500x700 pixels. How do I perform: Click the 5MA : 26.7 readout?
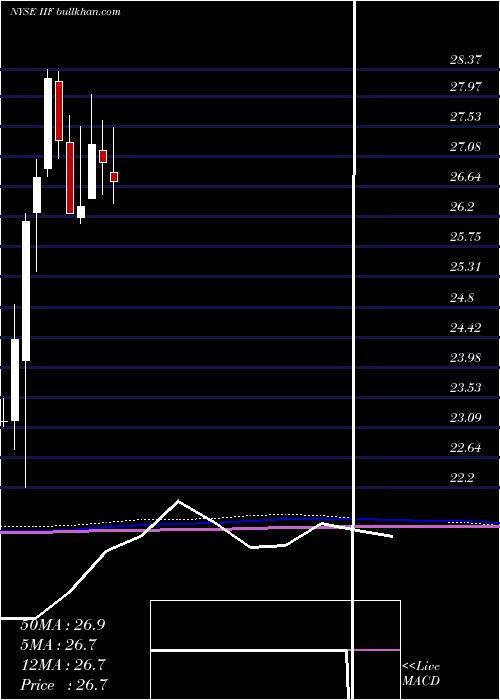click(x=59, y=645)
